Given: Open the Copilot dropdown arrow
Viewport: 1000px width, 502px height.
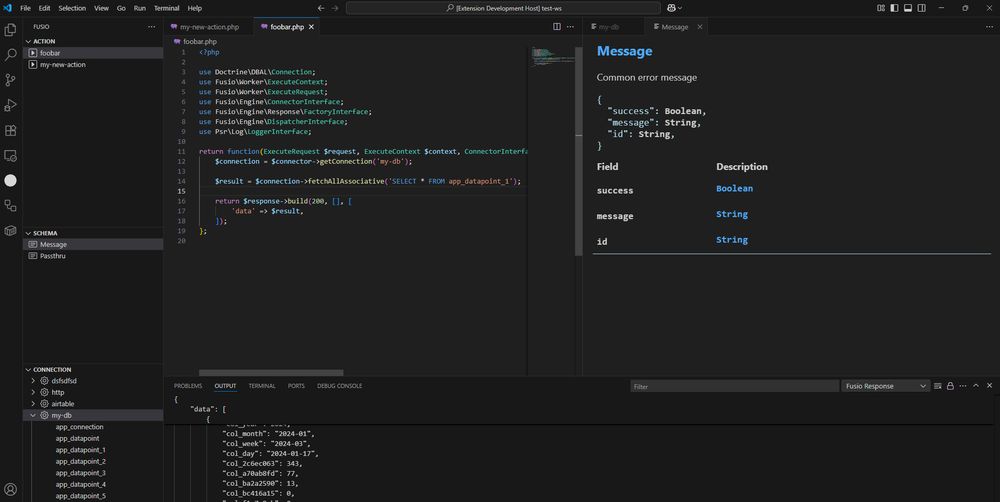Looking at the screenshot, I should 680,8.
